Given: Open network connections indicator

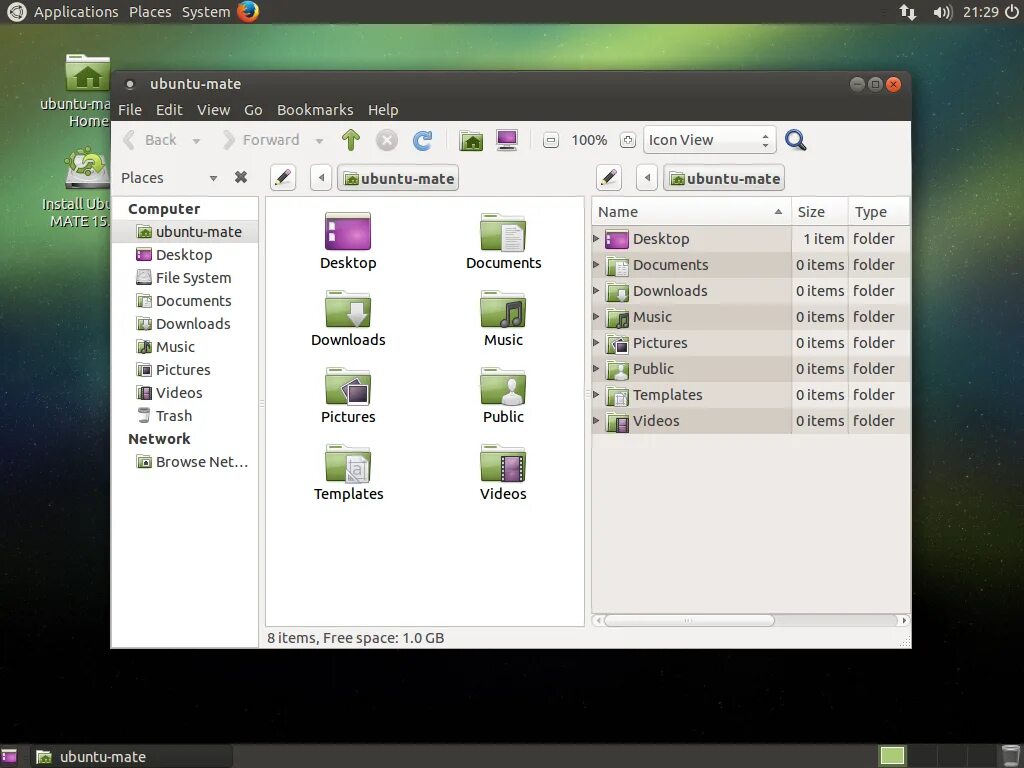Looking at the screenshot, I should [908, 12].
